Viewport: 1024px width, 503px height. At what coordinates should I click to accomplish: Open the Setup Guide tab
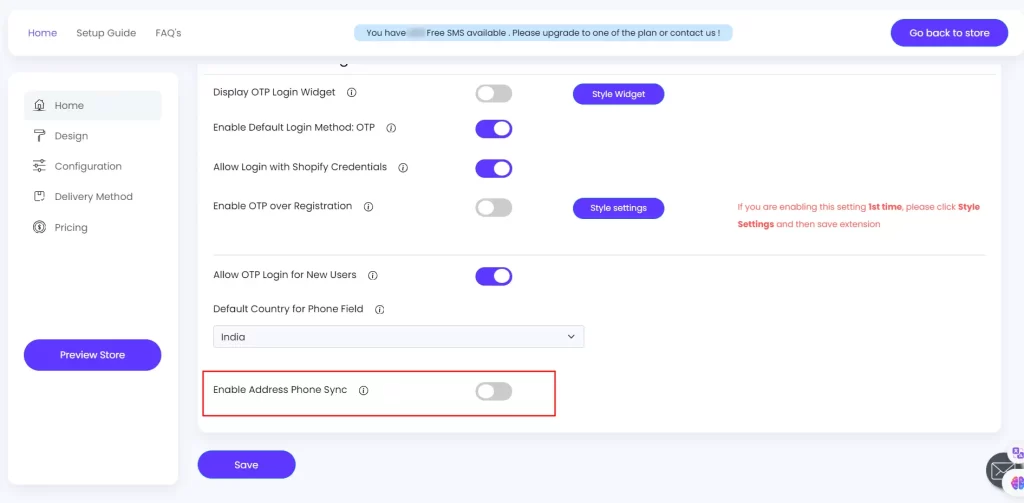tap(106, 33)
